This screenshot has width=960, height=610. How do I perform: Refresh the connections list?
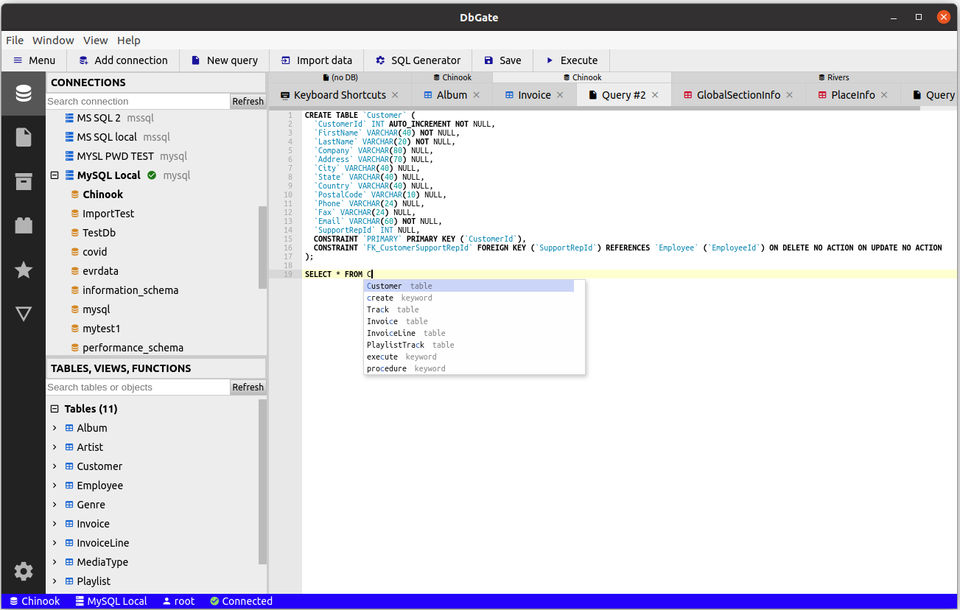(248, 101)
